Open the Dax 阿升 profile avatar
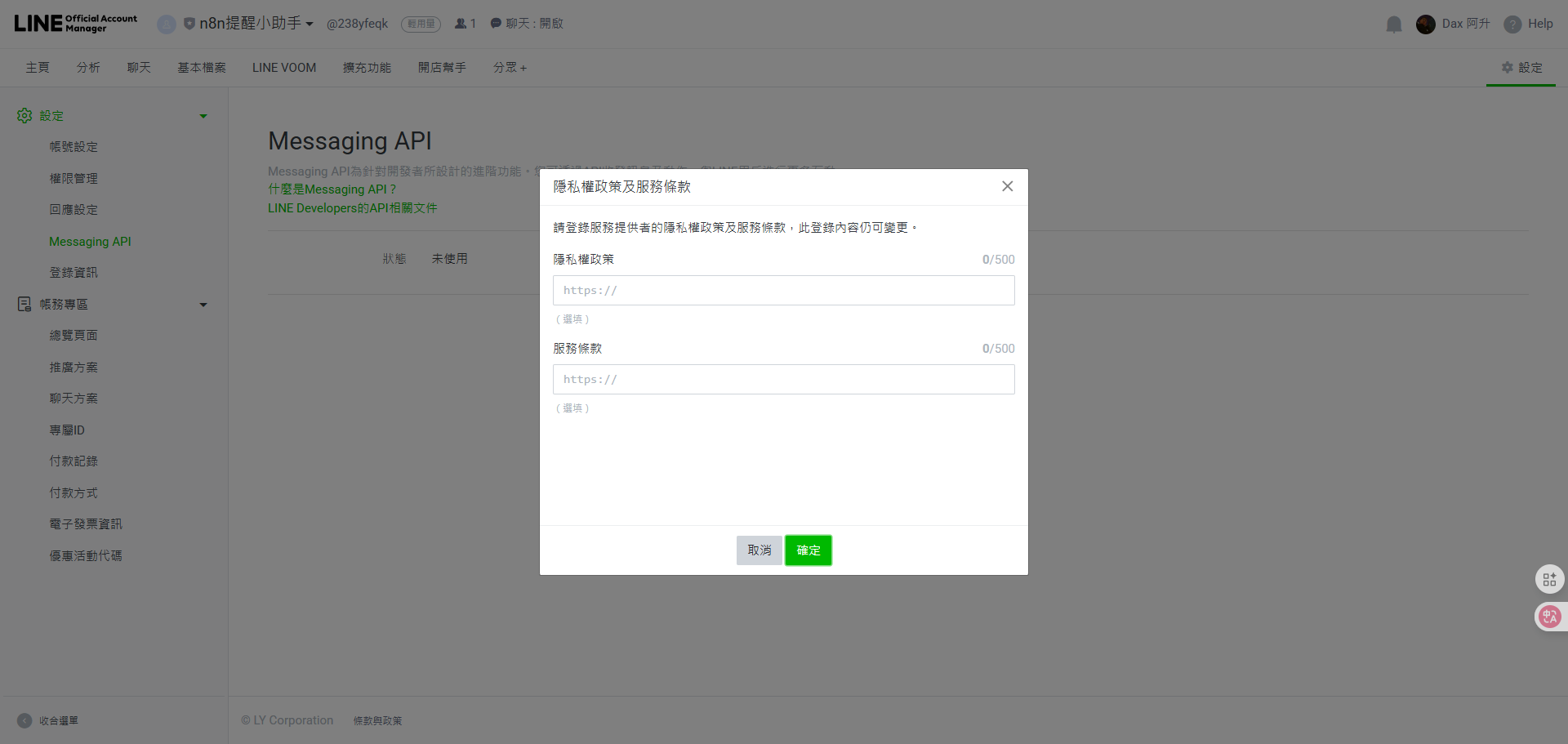1568x744 pixels. (1426, 24)
